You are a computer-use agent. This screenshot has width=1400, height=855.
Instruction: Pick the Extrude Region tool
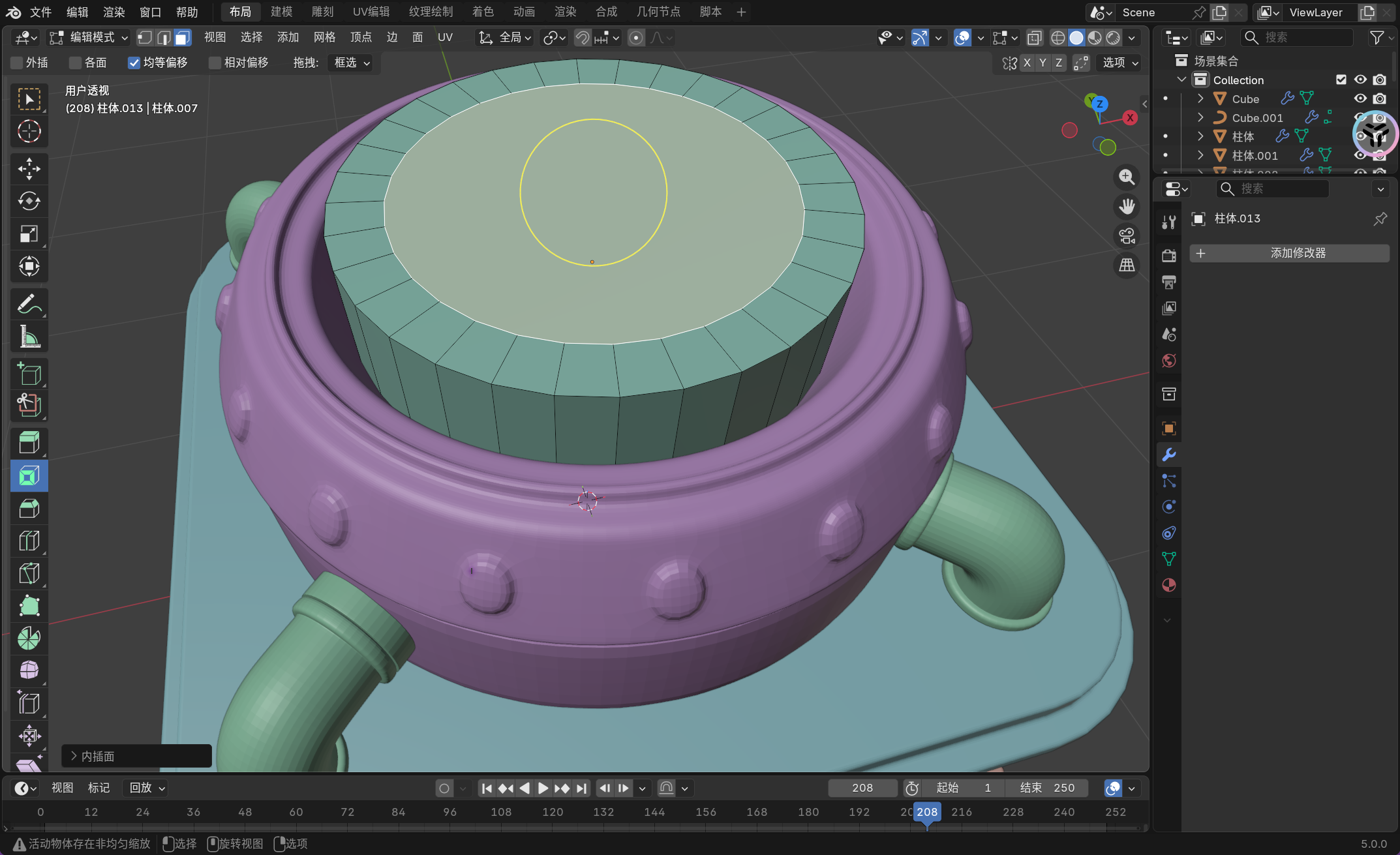point(29,443)
